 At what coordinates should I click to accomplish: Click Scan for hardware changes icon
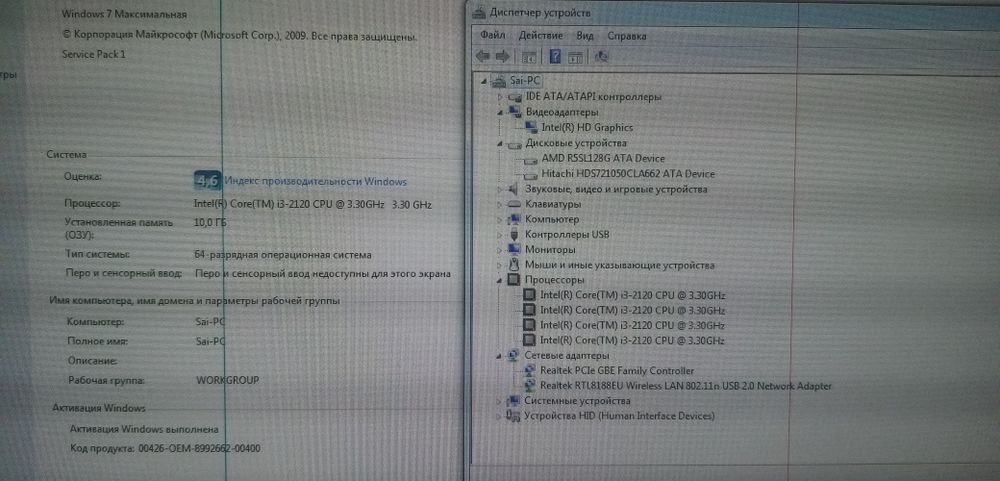pos(601,57)
